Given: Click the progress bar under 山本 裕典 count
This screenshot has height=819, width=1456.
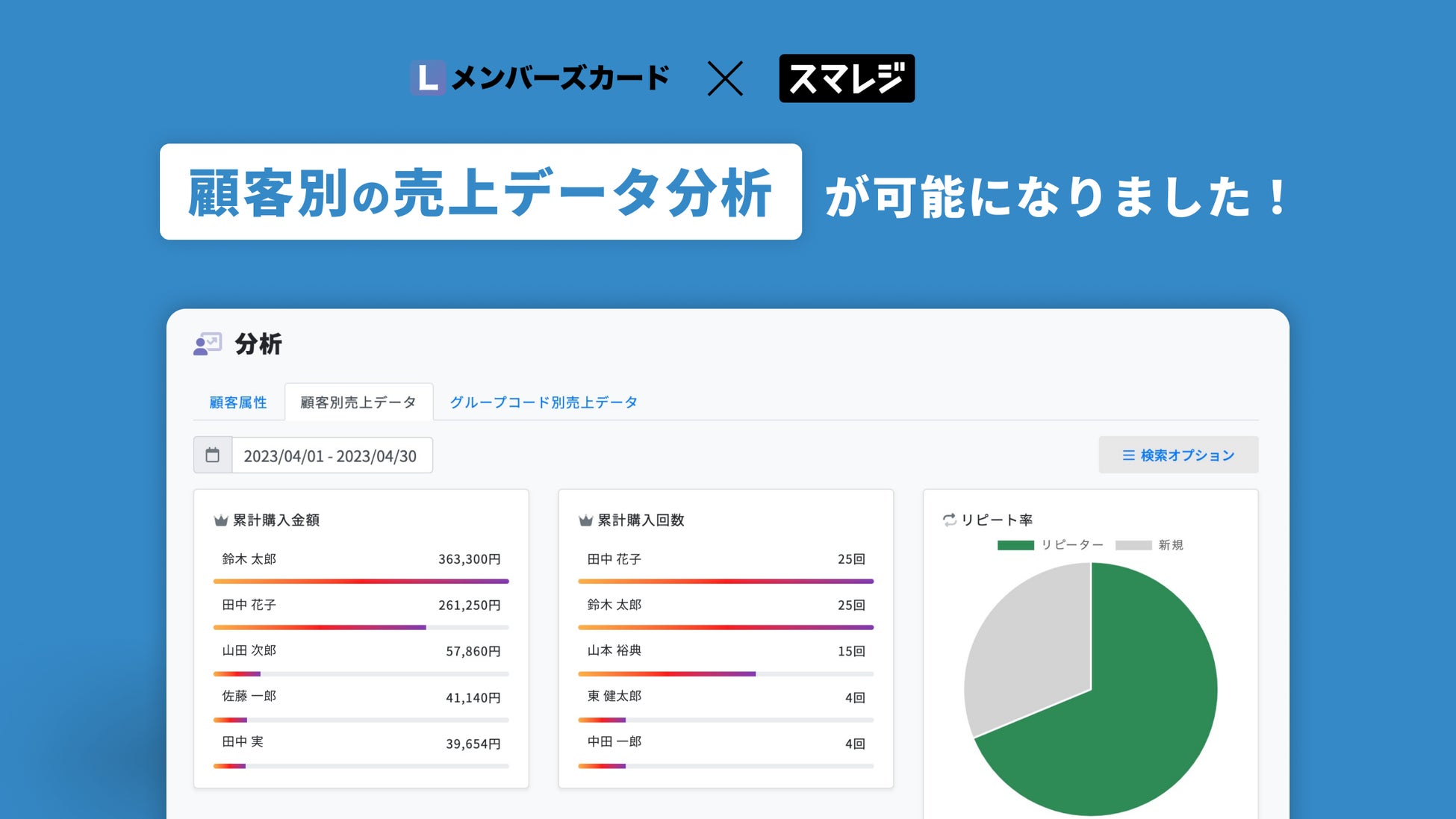Looking at the screenshot, I should [x=726, y=674].
